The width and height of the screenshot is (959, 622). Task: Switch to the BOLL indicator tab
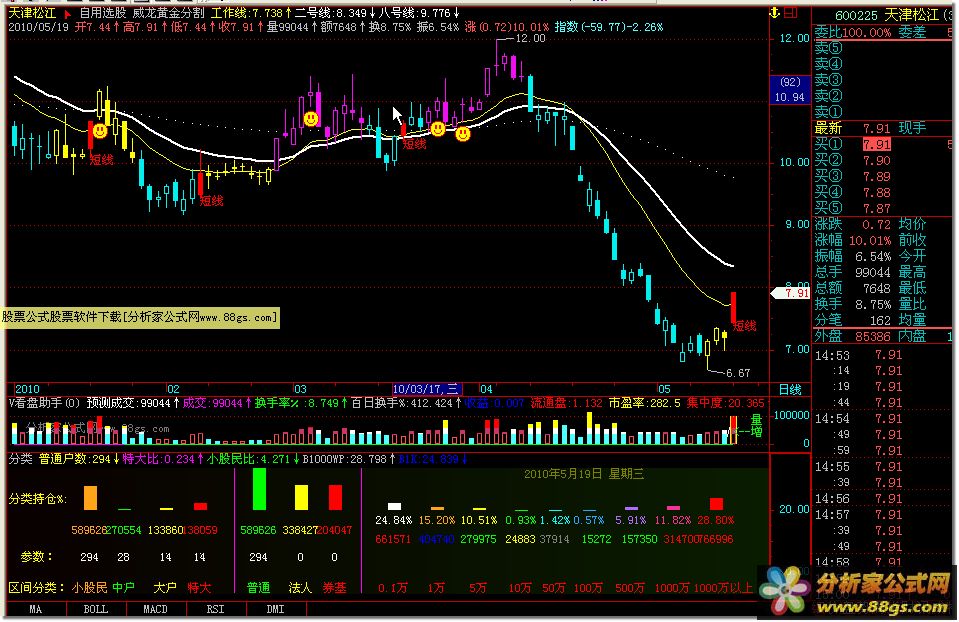(x=96, y=609)
